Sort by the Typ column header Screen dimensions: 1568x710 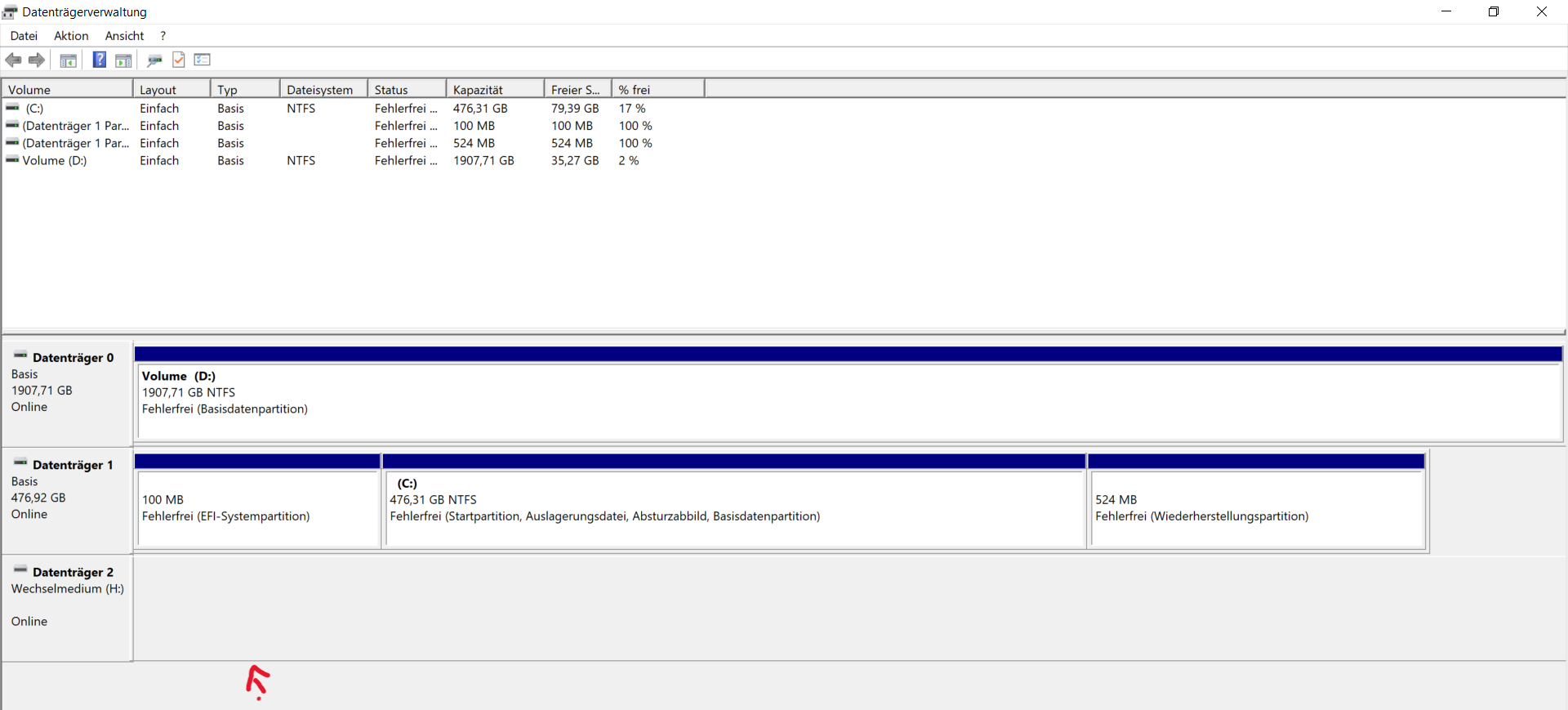(245, 89)
